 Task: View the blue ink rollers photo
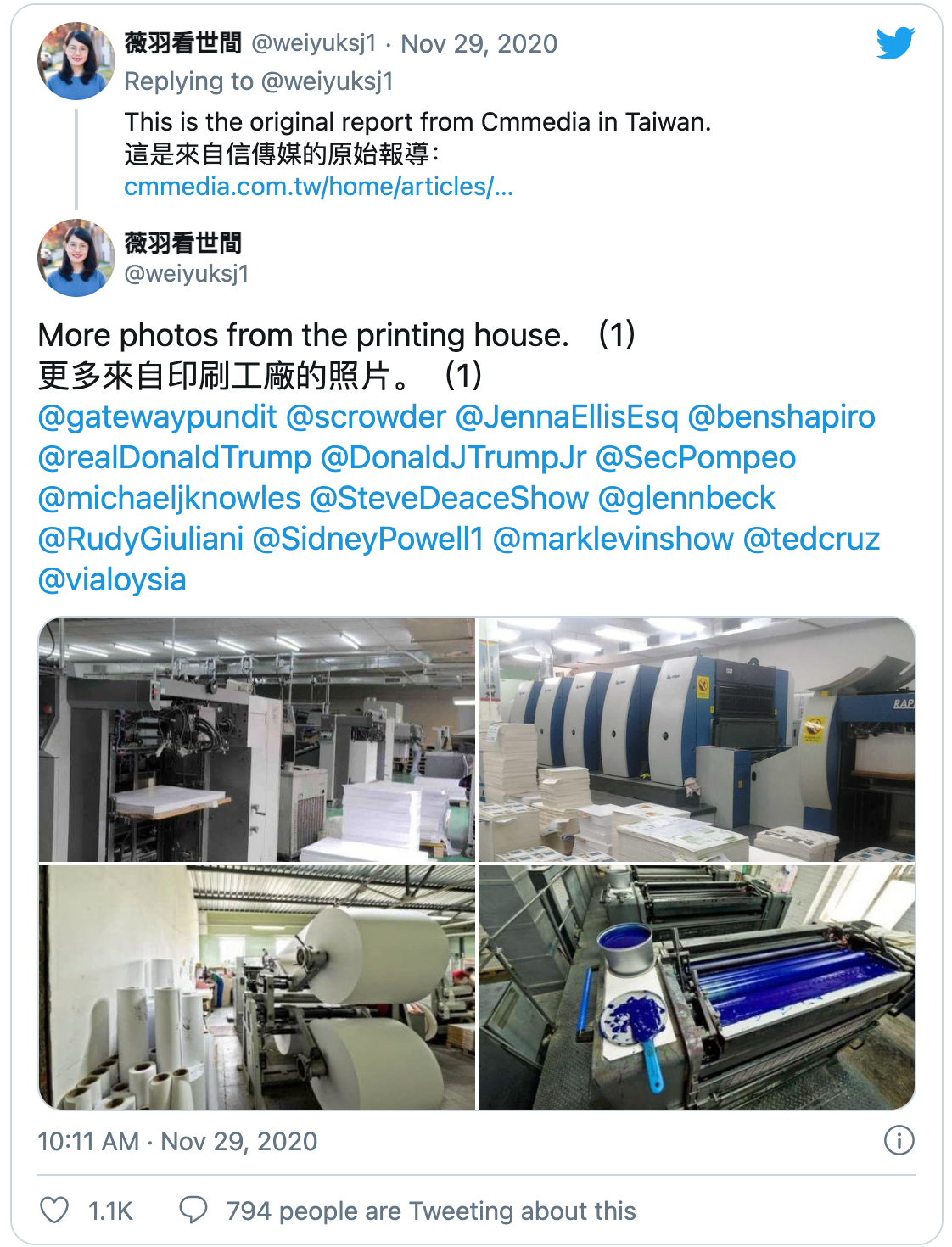[697, 987]
